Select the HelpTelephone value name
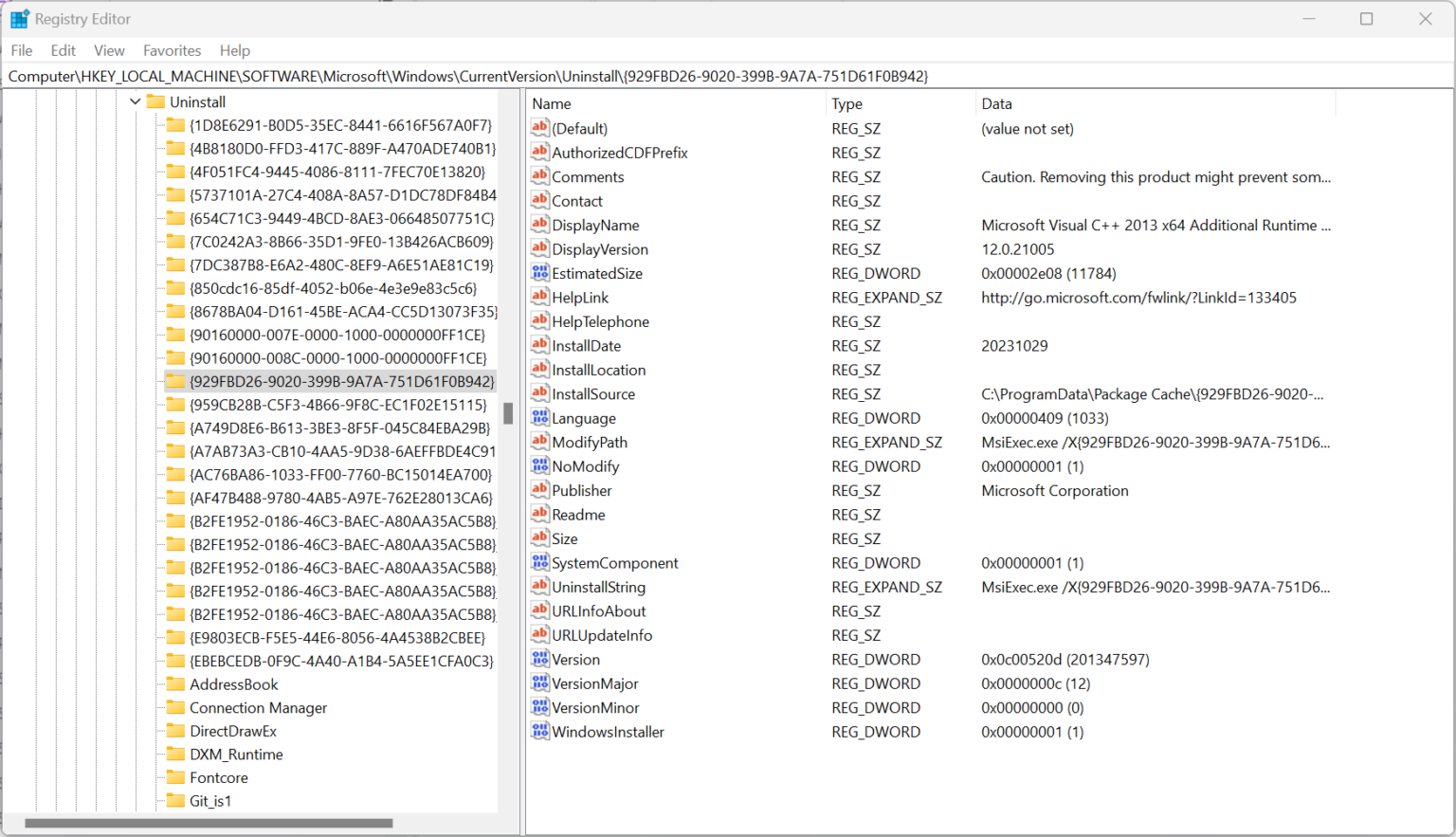Screen dimensions: 1456x837 pyautogui.click(x=601, y=322)
